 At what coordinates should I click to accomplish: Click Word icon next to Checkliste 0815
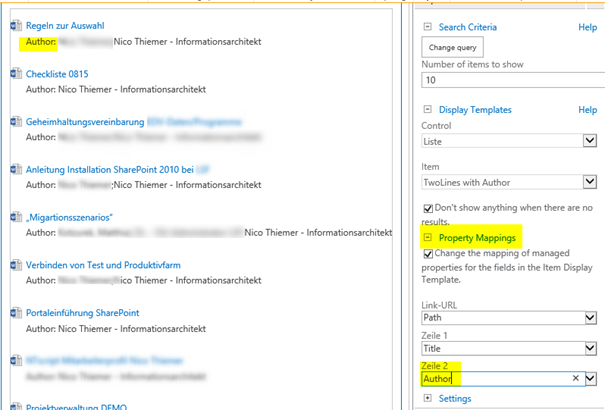pyautogui.click(x=16, y=73)
